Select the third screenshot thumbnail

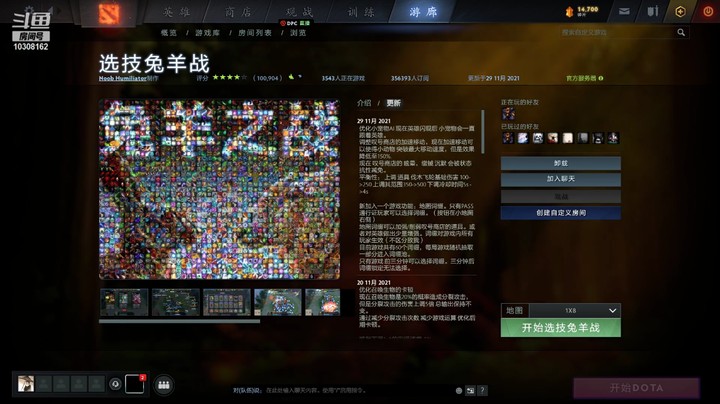[227, 302]
